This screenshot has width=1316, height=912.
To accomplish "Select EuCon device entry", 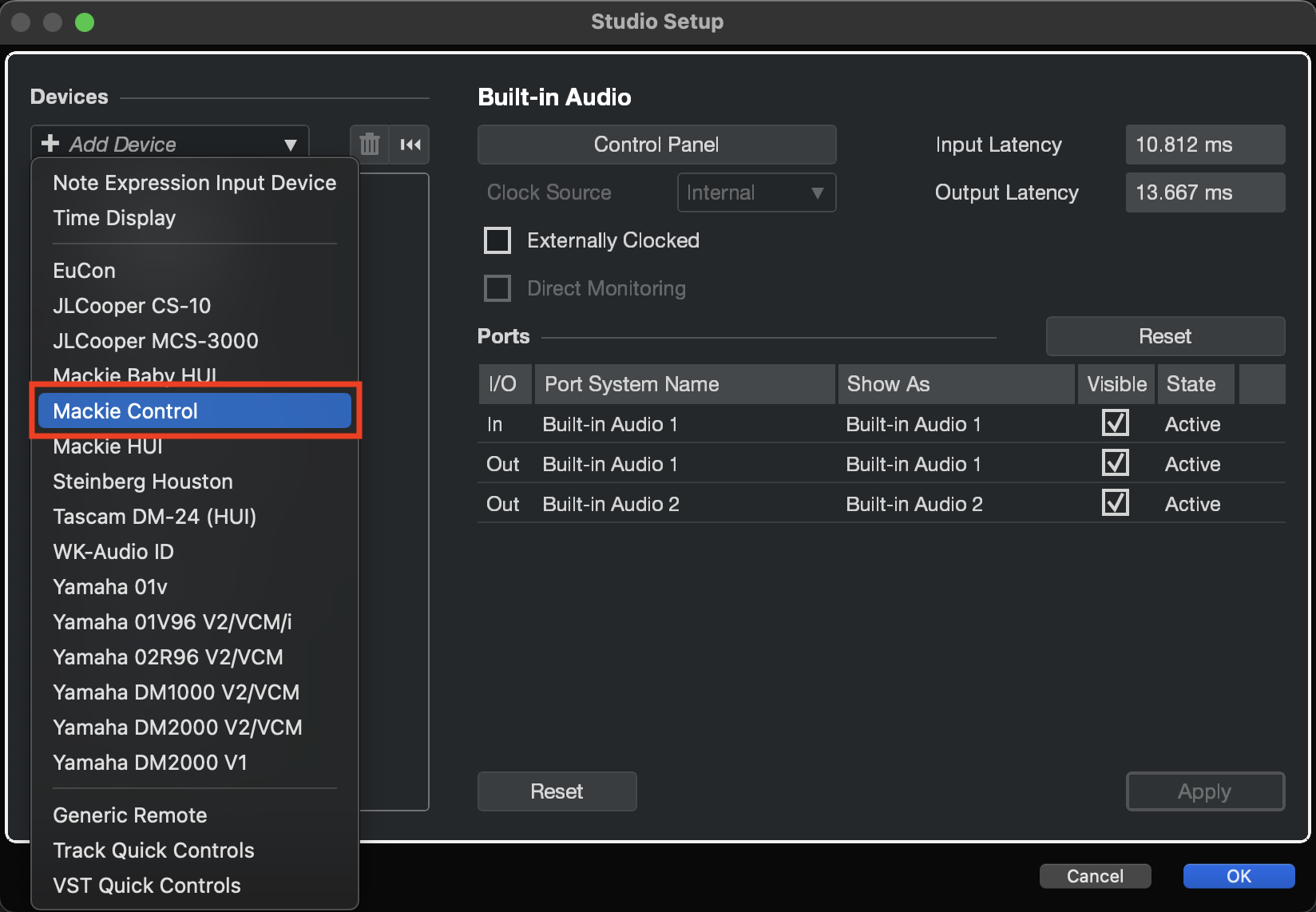I will 195,271.
